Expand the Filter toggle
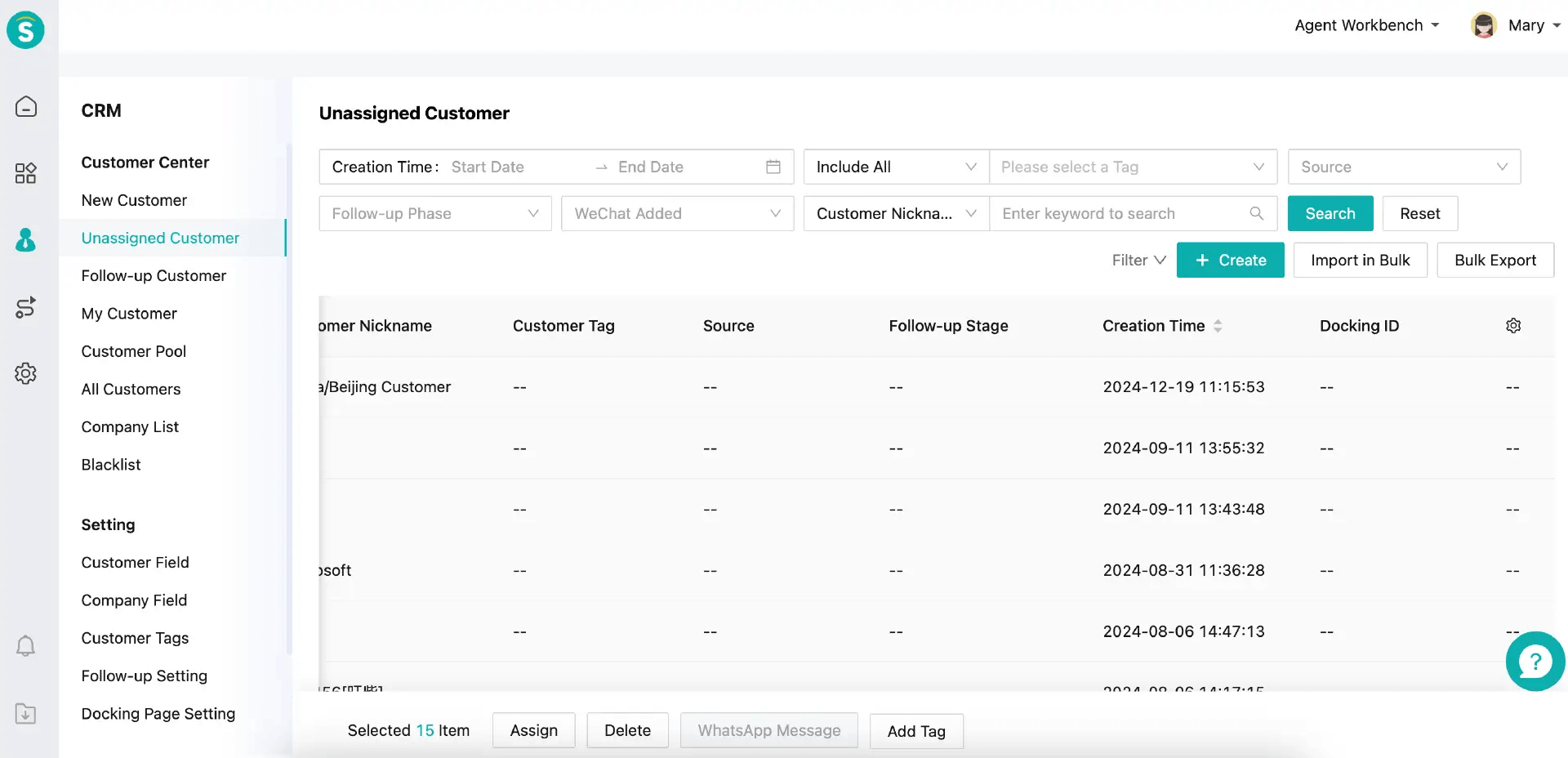Viewport: 1568px width, 758px height. (x=1138, y=260)
